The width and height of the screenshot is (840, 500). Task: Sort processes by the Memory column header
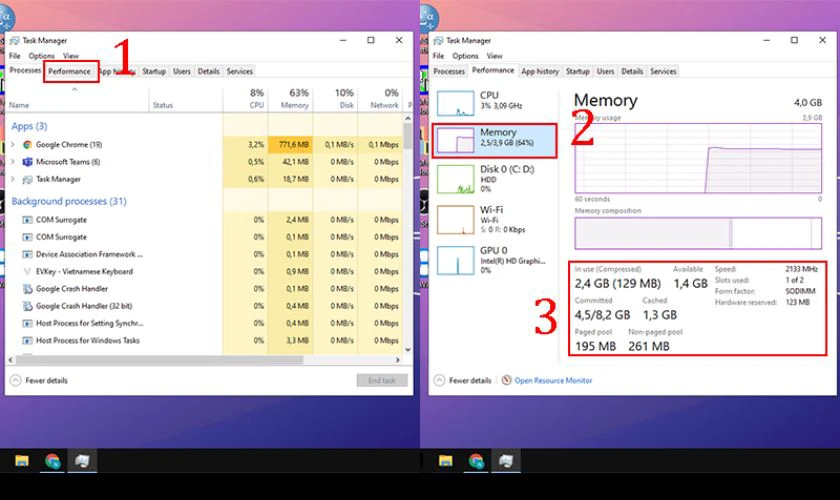point(294,99)
